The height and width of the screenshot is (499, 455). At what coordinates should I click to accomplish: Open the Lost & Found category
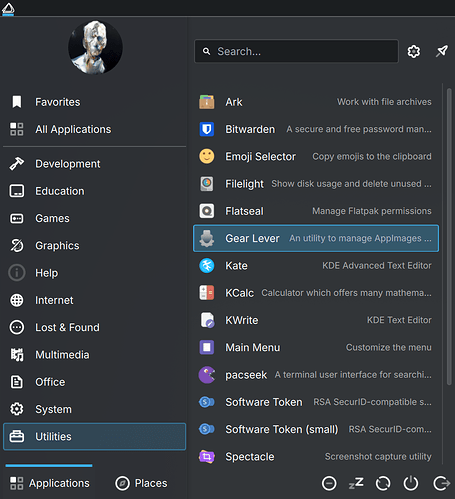click(94, 328)
